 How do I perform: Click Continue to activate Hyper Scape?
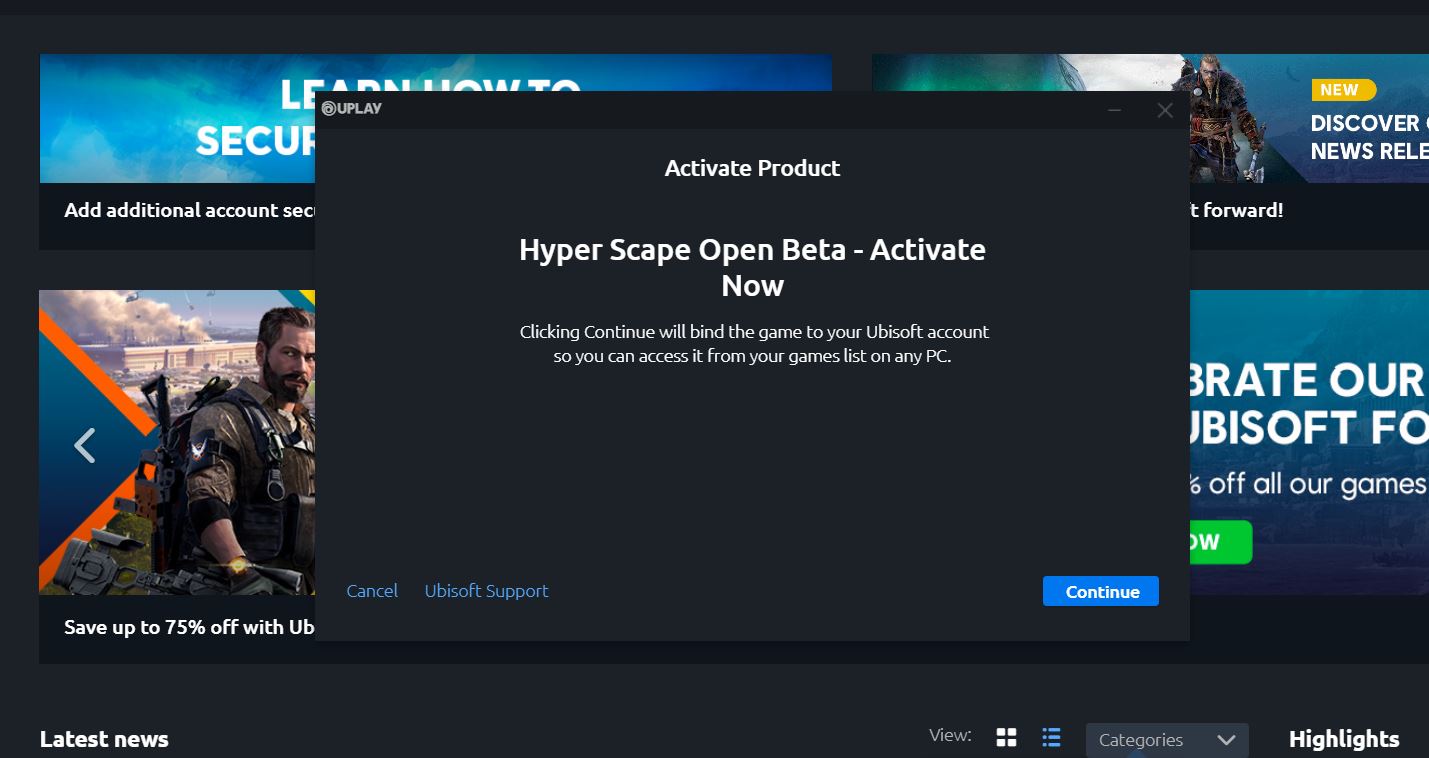tap(1100, 591)
